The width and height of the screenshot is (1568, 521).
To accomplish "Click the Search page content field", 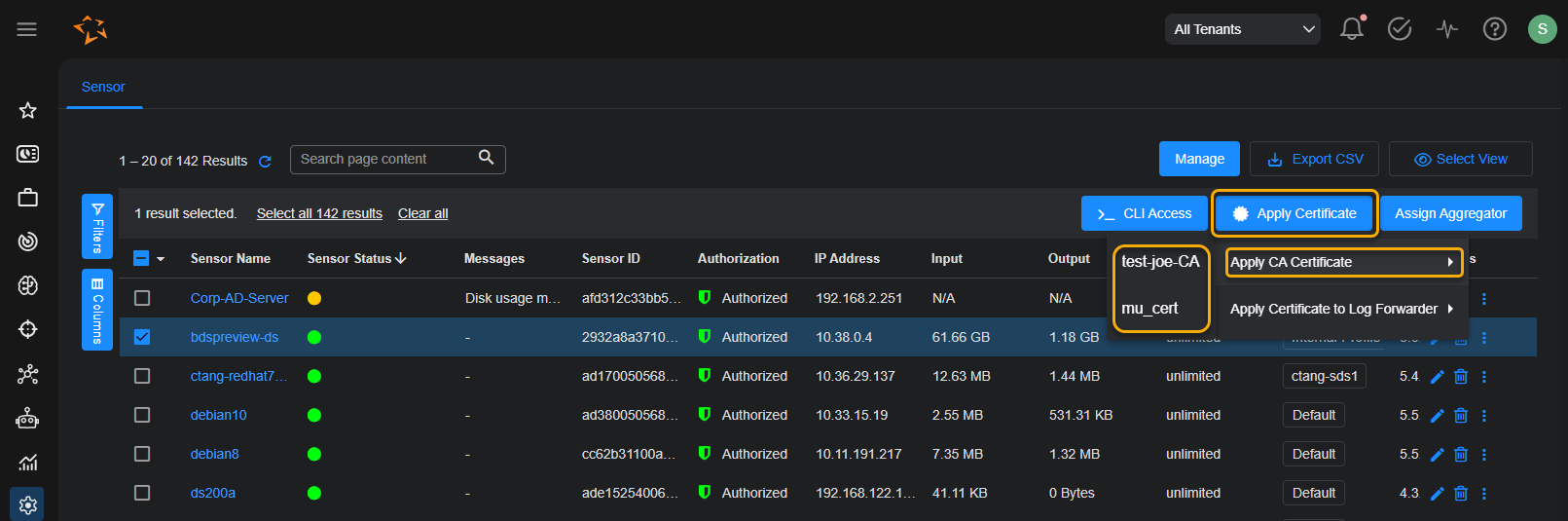I will pos(386,159).
